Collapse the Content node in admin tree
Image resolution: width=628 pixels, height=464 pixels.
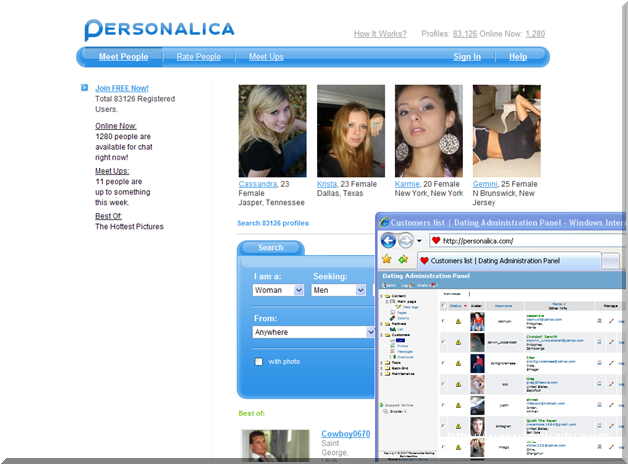tap(381, 296)
